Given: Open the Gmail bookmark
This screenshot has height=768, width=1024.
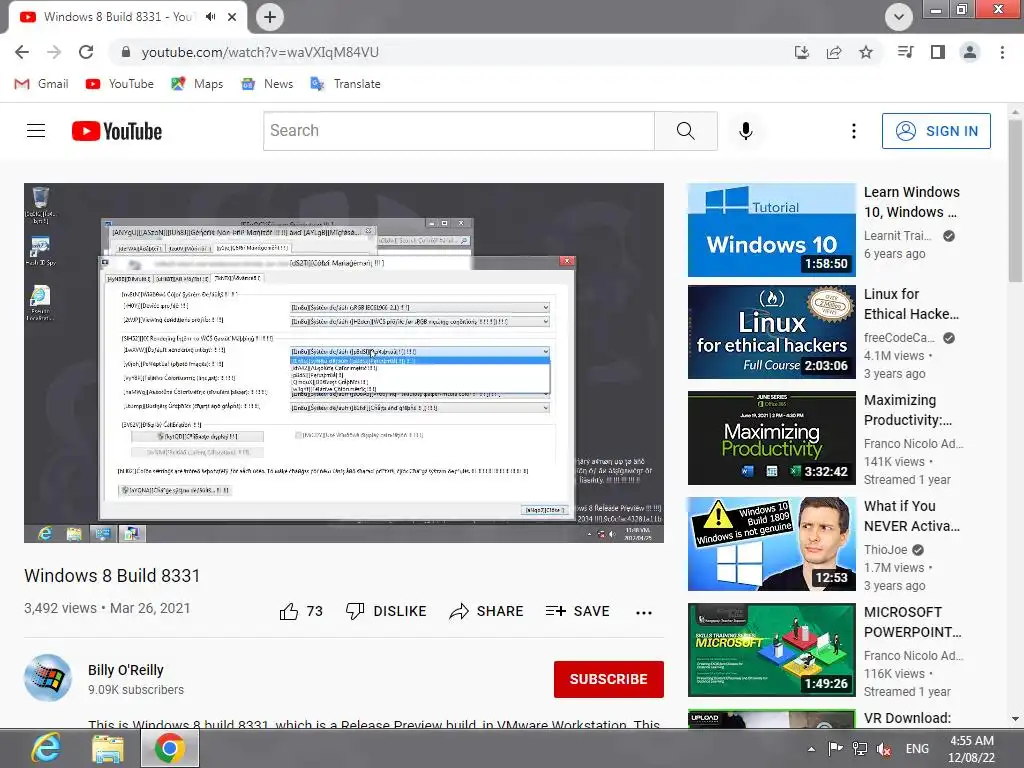Looking at the screenshot, I should 41,84.
